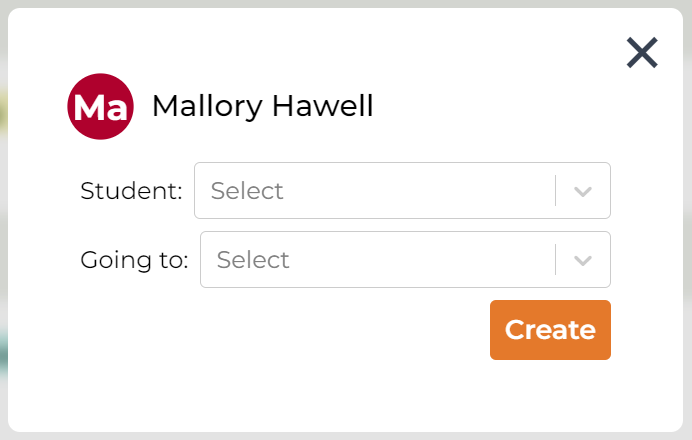Close the dialog with the X icon
692x440 pixels.
pos(642,53)
